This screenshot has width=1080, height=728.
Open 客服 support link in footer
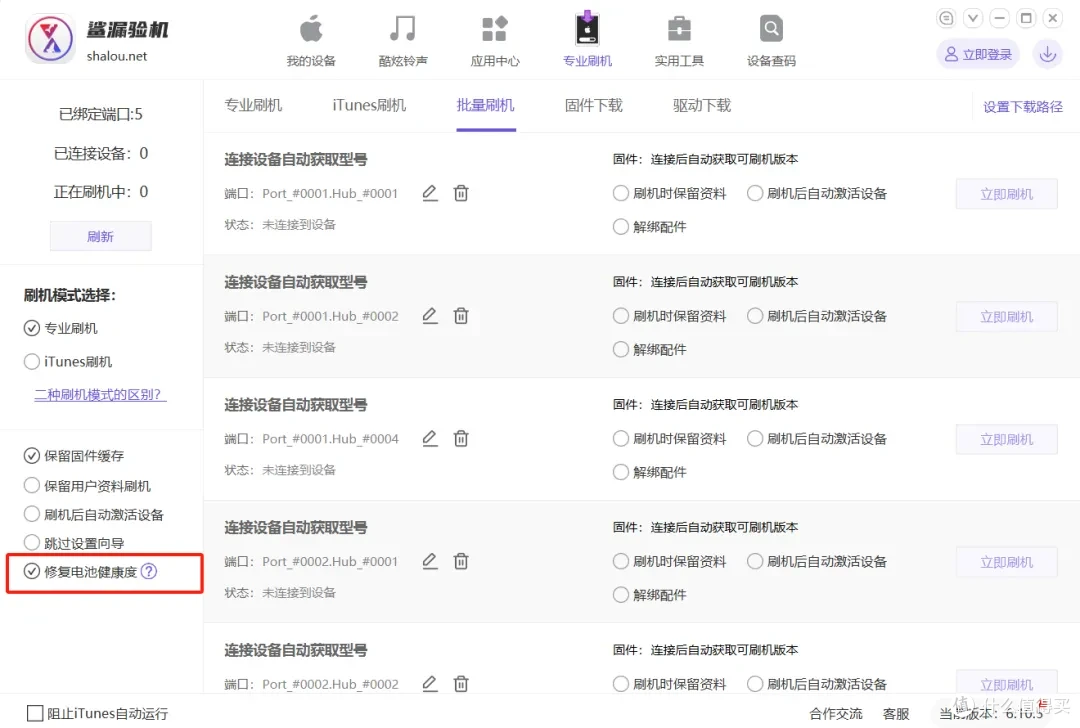pyautogui.click(x=896, y=714)
